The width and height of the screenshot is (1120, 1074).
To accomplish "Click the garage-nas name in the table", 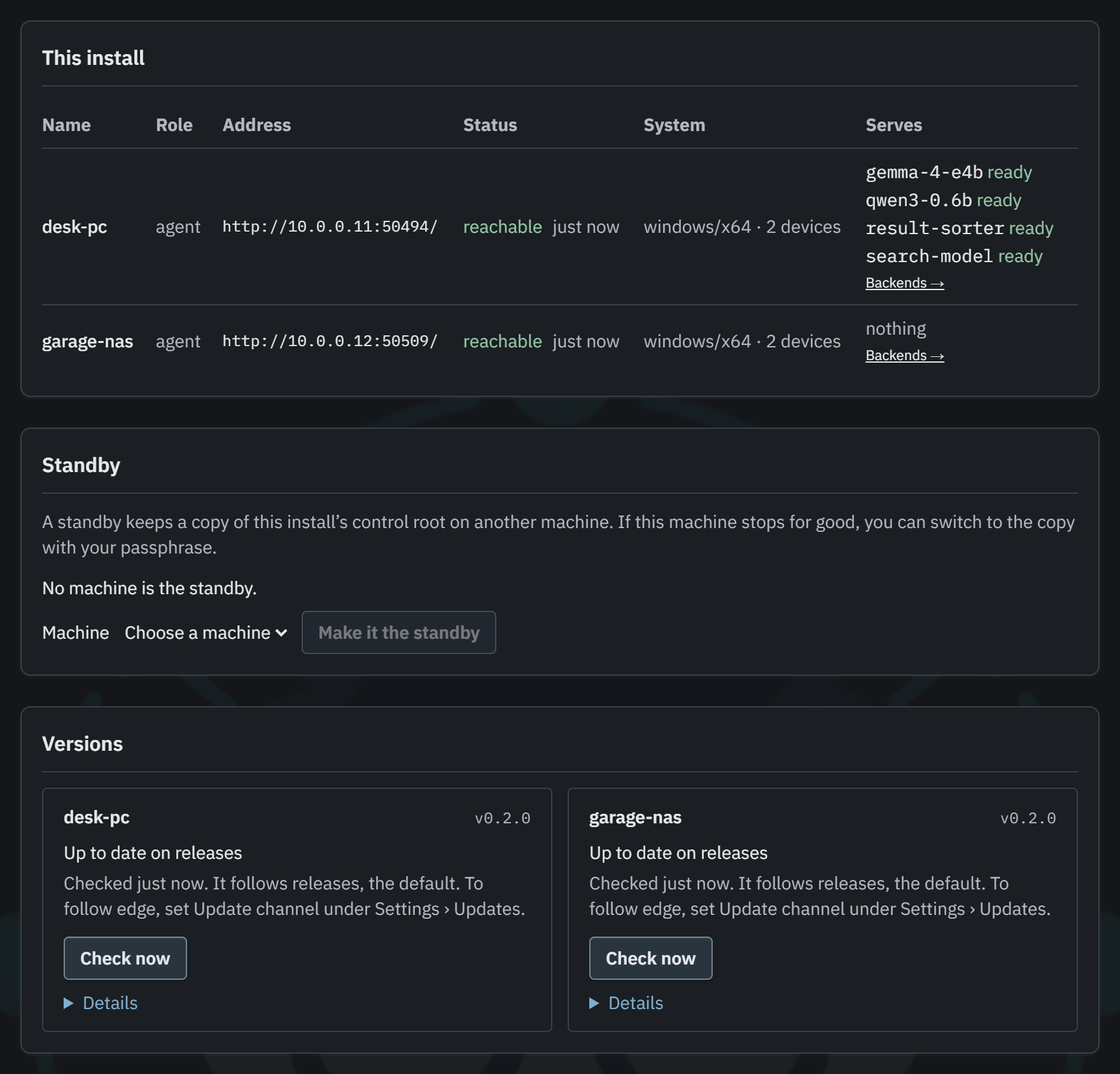I will (88, 341).
